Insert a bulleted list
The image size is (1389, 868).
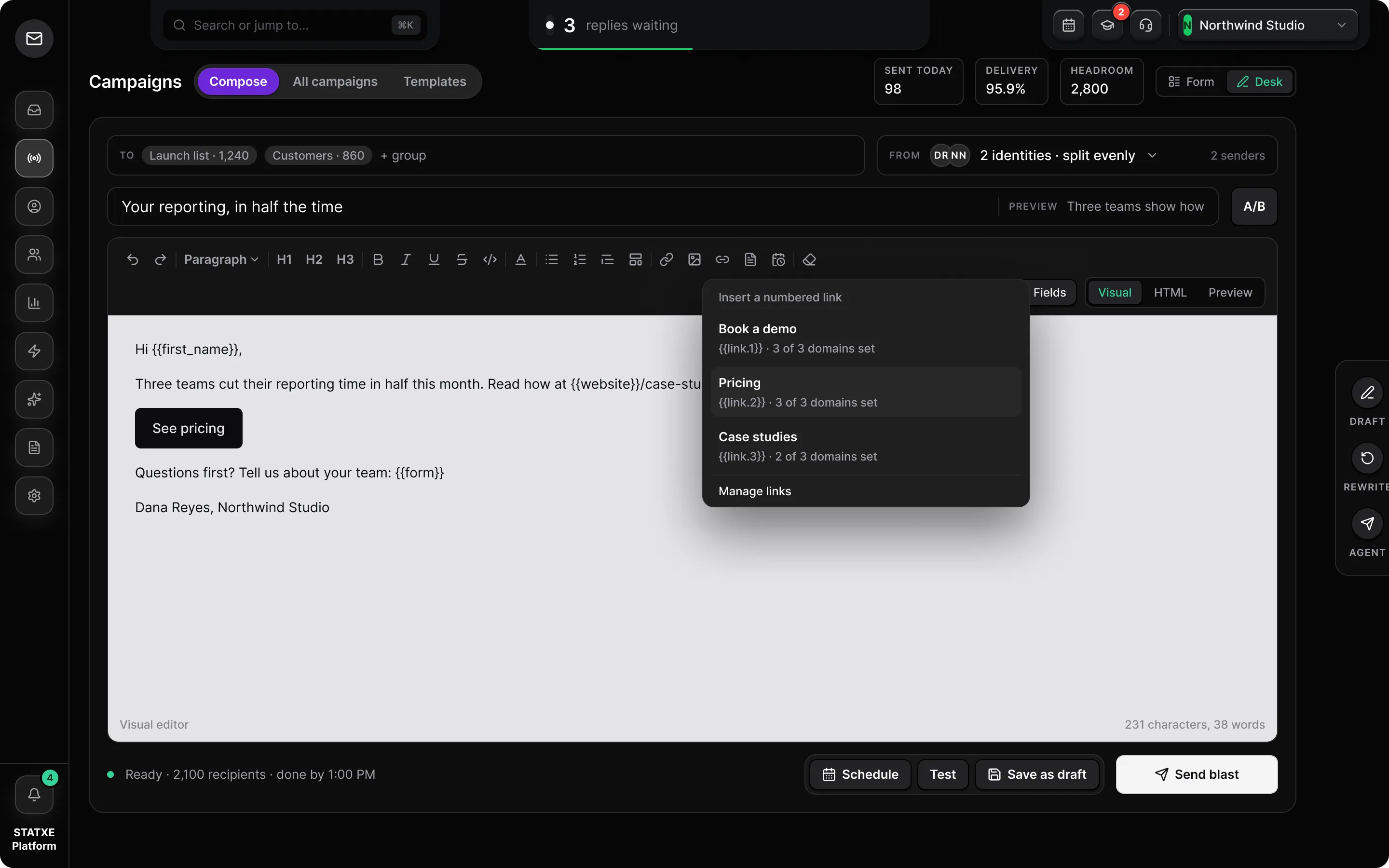tap(552, 259)
